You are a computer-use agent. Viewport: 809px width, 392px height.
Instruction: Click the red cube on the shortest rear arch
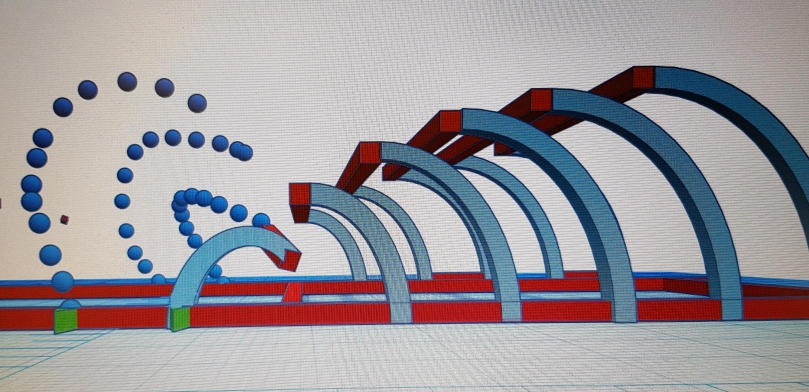[300, 202]
